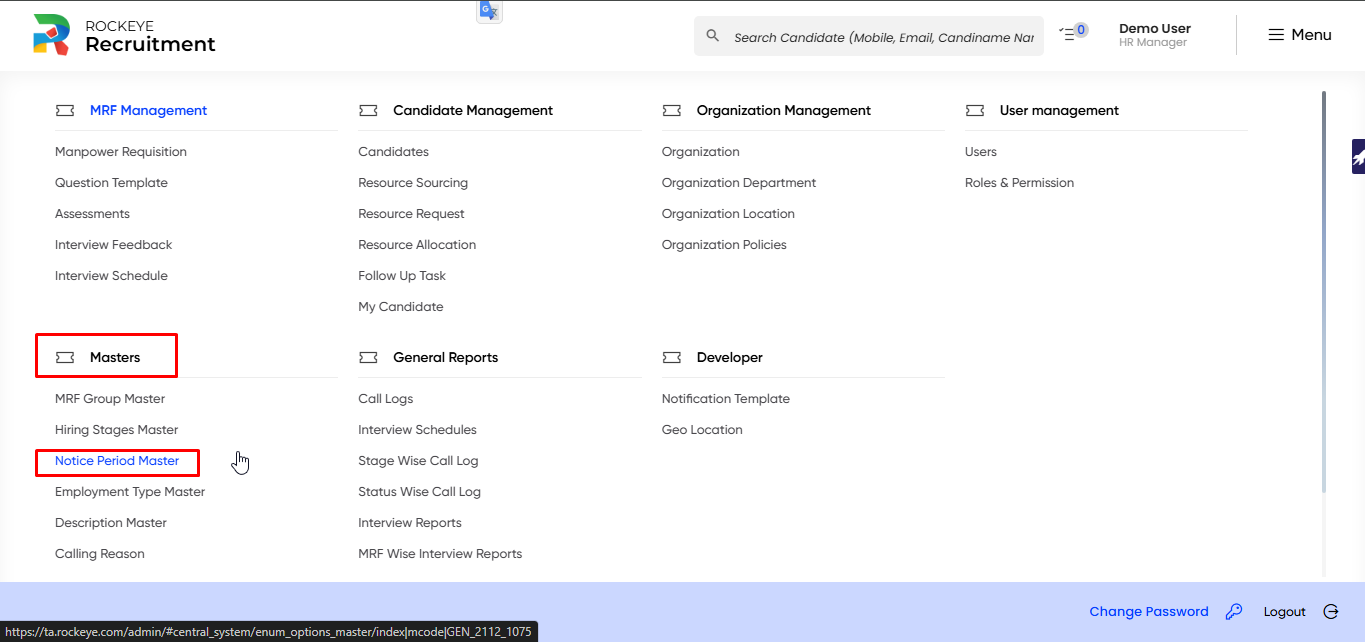Open Interview Feedback
Image resolution: width=1365 pixels, height=642 pixels.
point(113,245)
